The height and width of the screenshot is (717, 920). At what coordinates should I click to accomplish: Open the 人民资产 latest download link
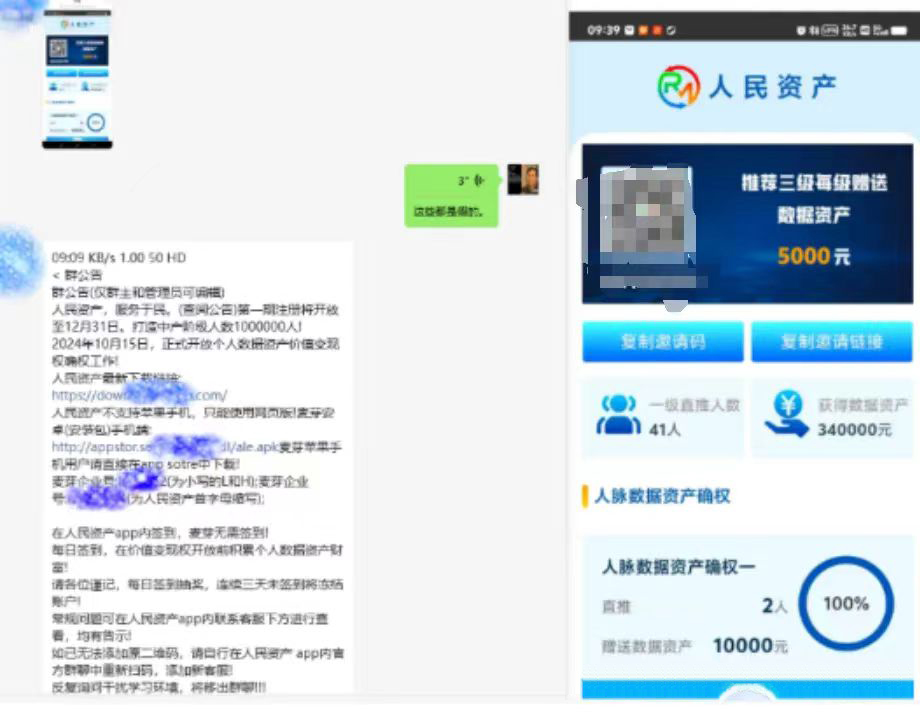click(x=139, y=395)
